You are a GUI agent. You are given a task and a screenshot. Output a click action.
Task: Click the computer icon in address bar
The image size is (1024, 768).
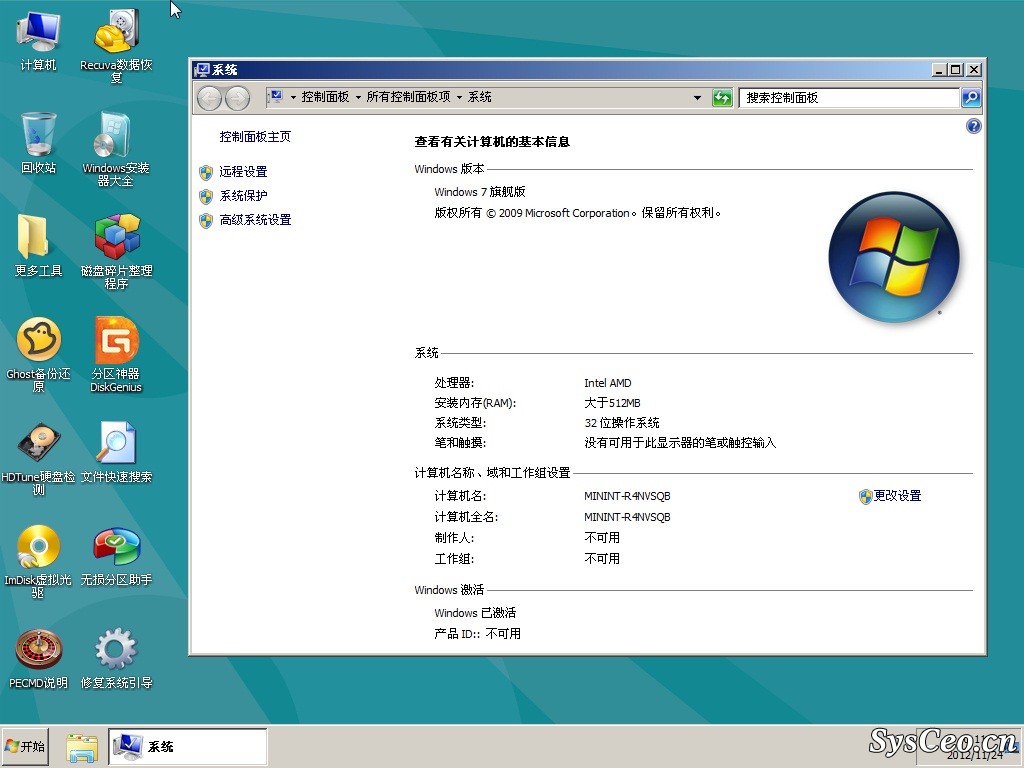coord(276,97)
